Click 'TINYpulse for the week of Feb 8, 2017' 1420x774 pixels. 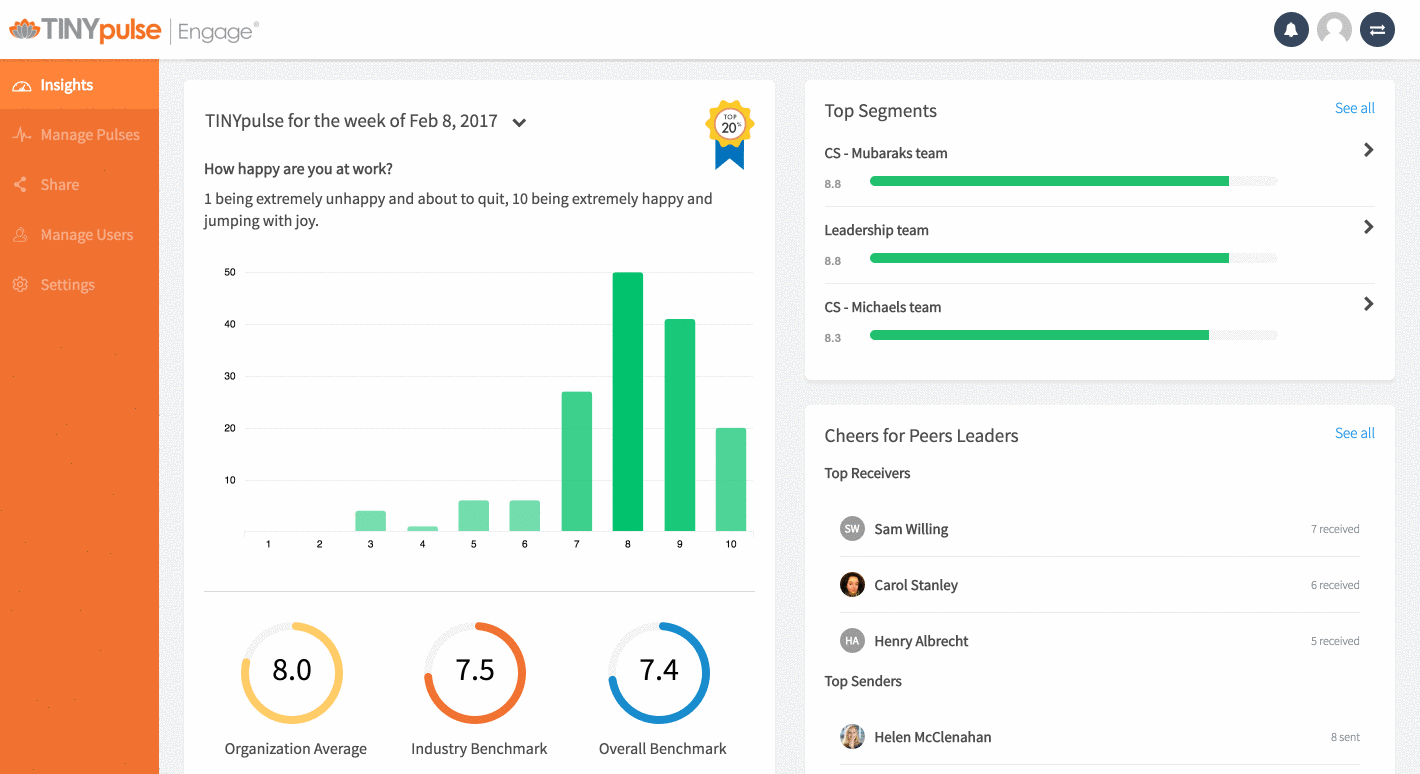[351, 121]
